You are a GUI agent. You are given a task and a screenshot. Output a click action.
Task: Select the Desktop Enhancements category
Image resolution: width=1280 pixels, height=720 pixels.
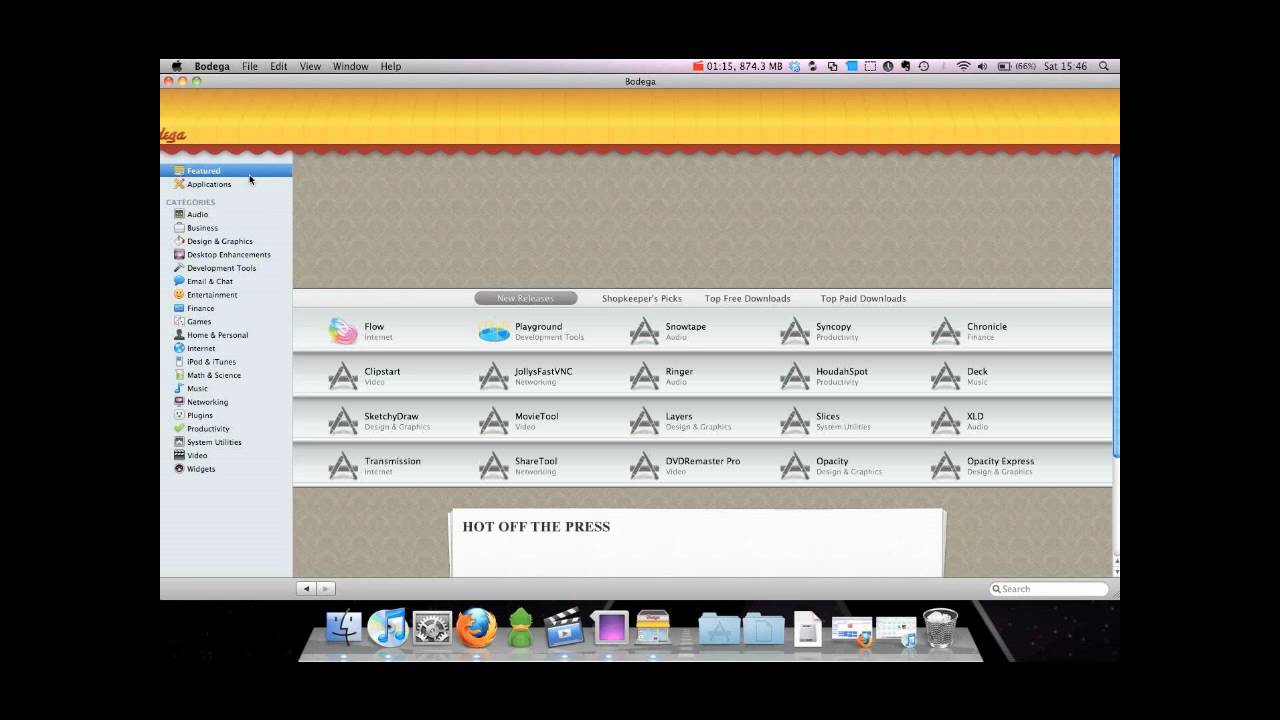pos(228,254)
